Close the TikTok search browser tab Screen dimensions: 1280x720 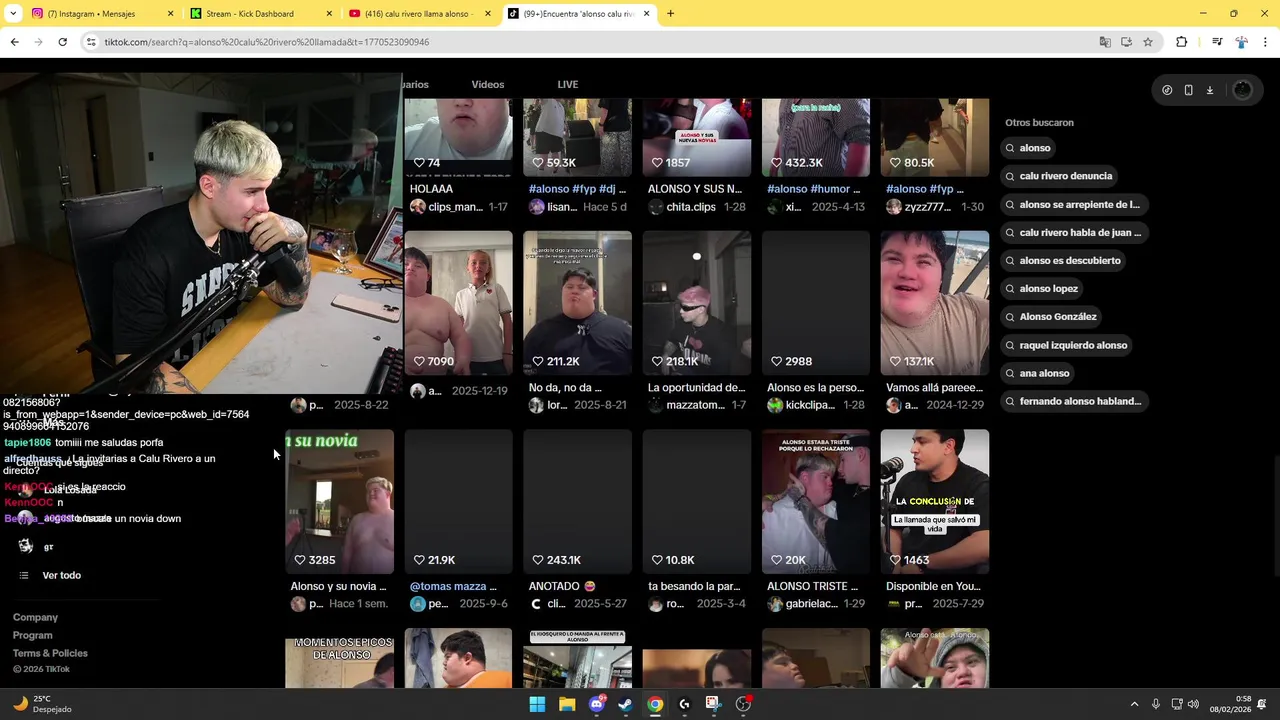tap(646, 14)
